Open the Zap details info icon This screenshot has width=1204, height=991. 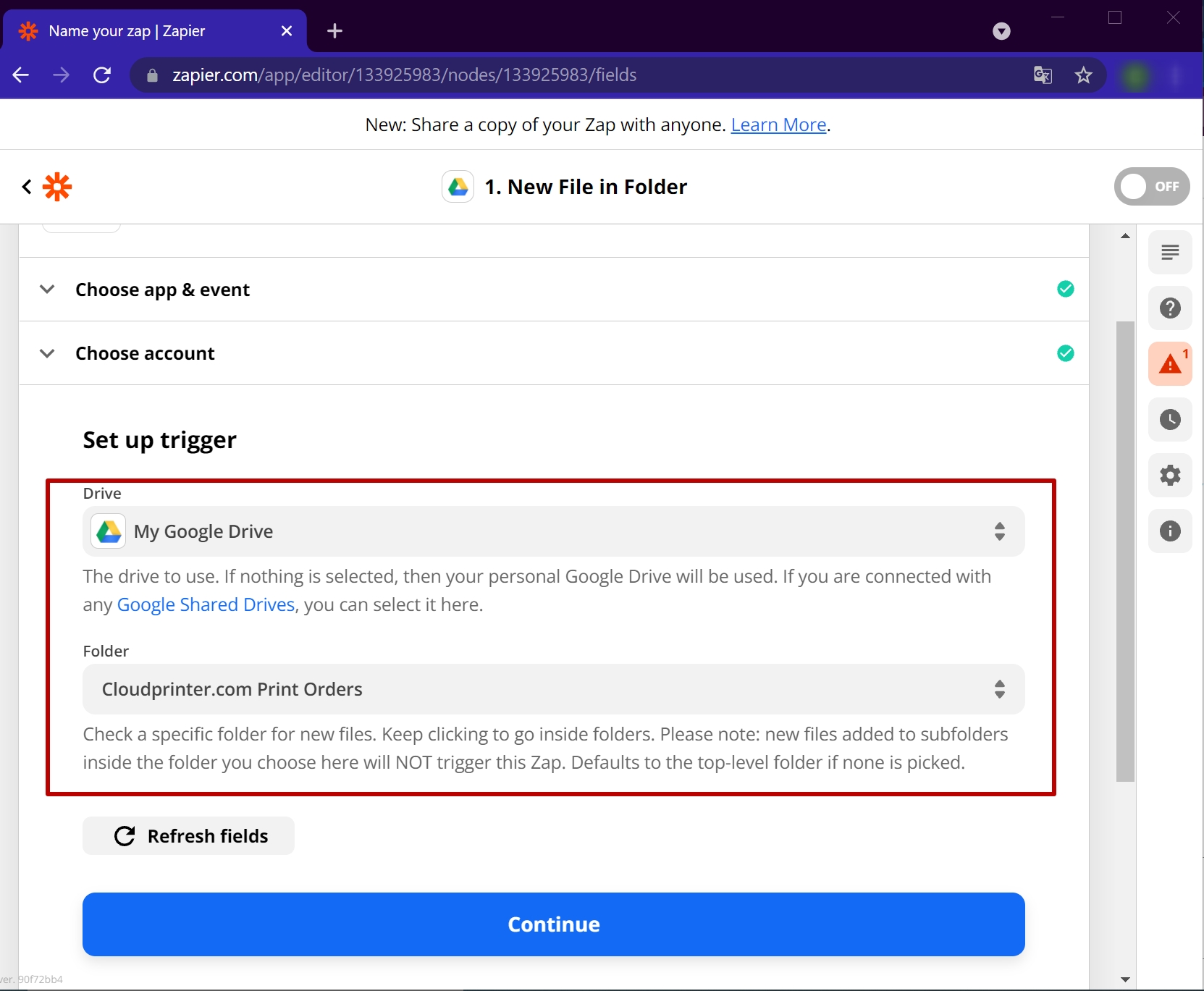pyautogui.click(x=1170, y=531)
